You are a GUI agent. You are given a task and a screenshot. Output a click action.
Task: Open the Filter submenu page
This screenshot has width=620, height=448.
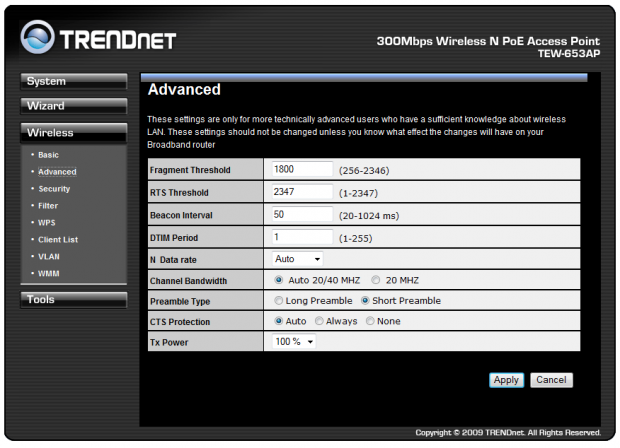pos(48,206)
